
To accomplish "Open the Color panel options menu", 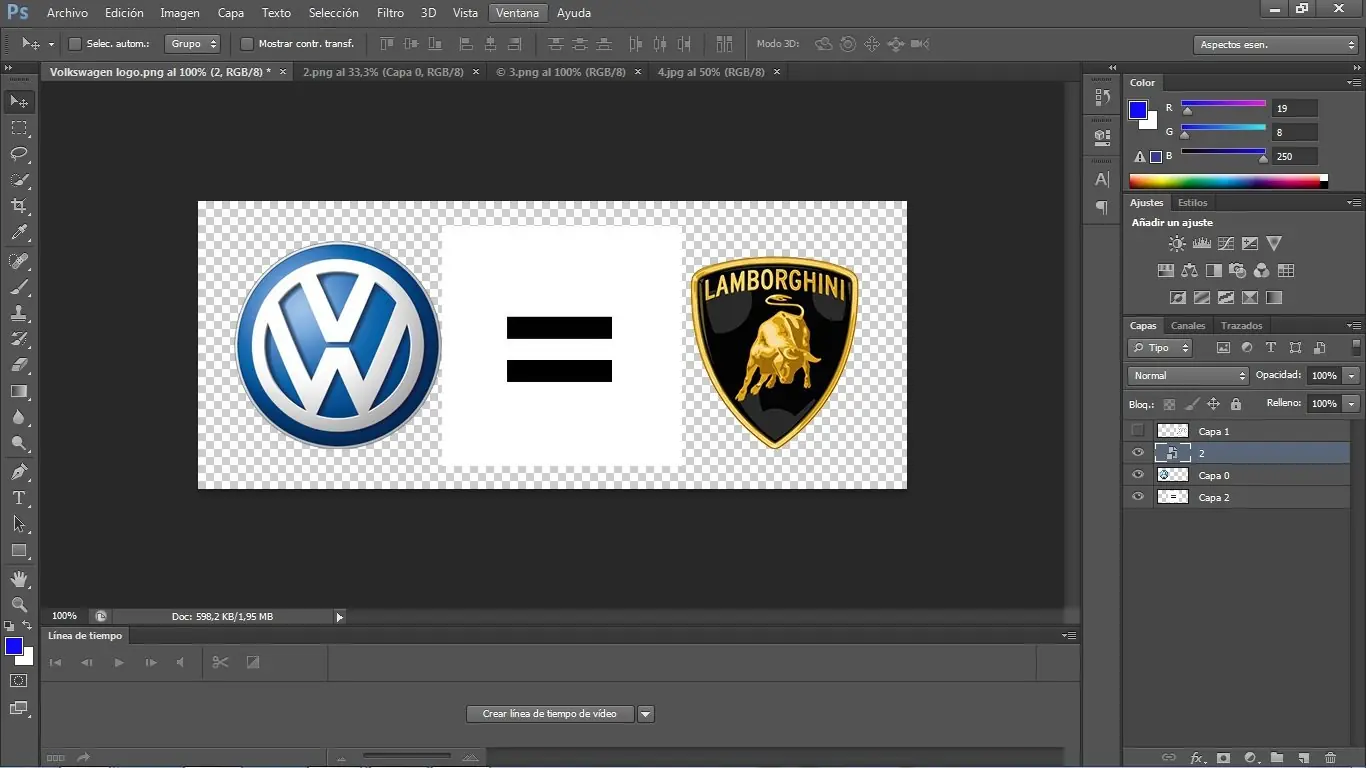I will (1353, 82).
